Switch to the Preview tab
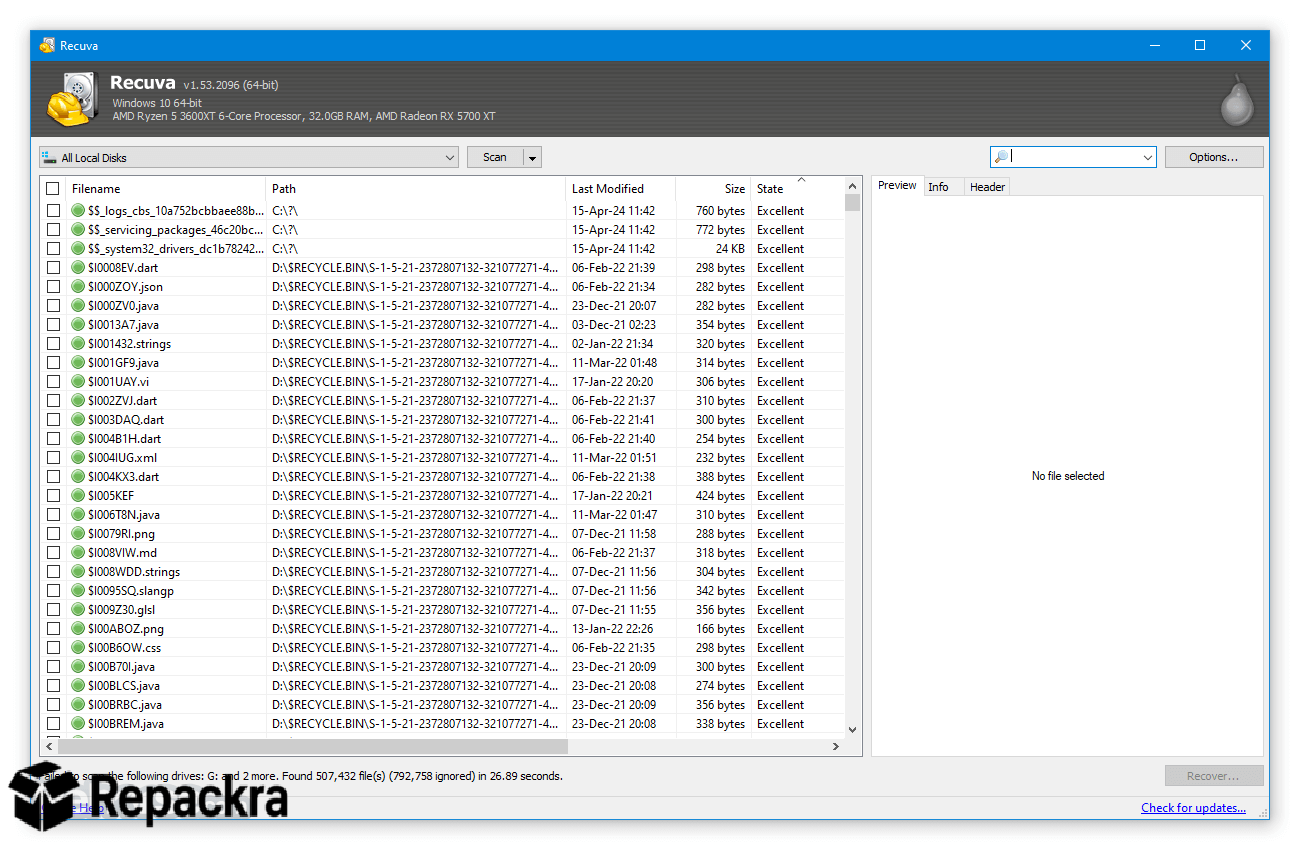1300x850 pixels. coord(897,186)
